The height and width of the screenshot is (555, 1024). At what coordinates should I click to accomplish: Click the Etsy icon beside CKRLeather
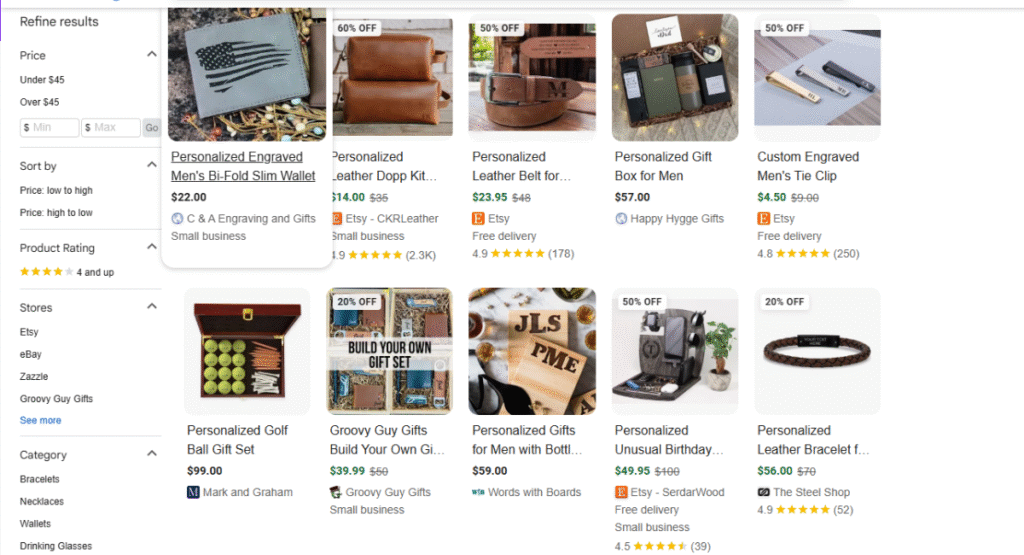[x=336, y=218]
